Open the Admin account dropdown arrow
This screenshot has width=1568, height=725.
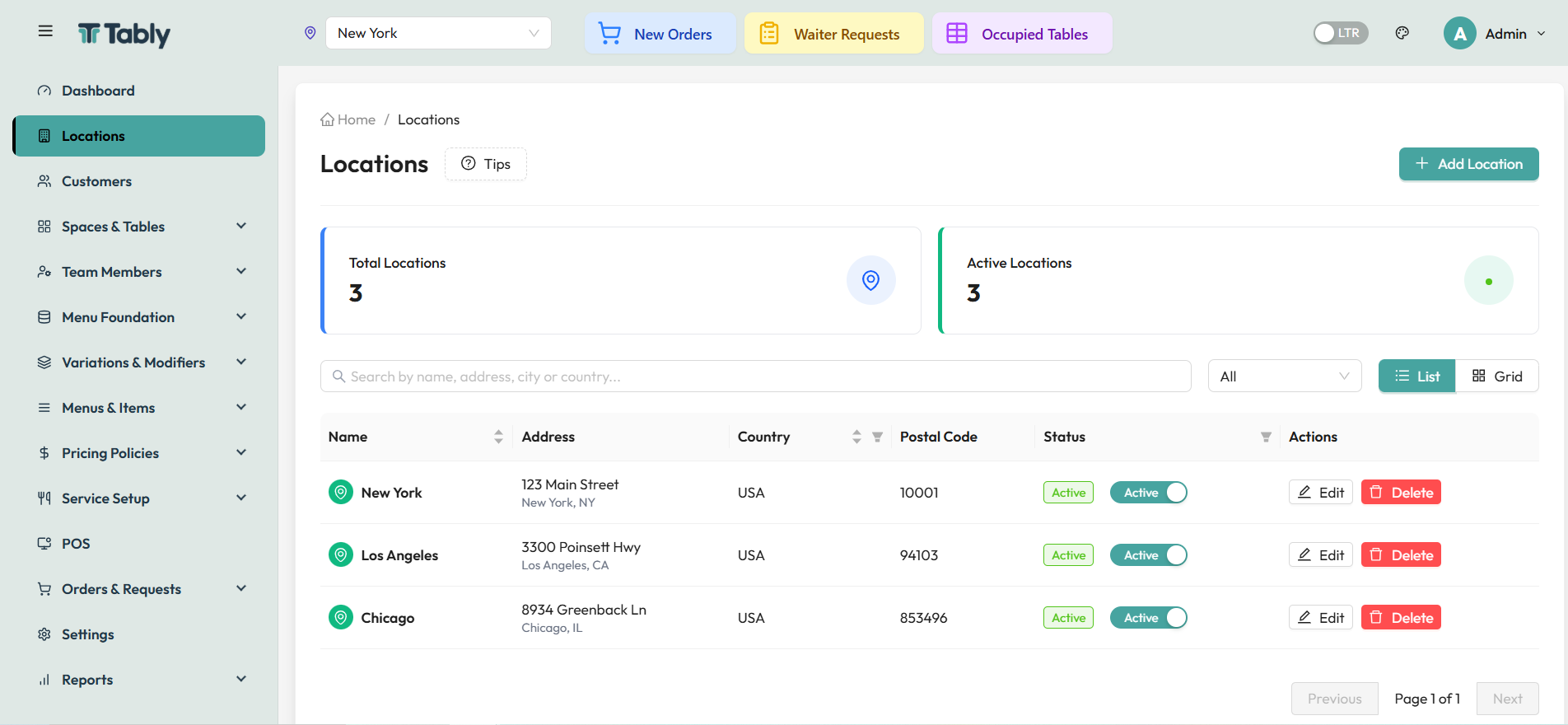[x=1541, y=34]
